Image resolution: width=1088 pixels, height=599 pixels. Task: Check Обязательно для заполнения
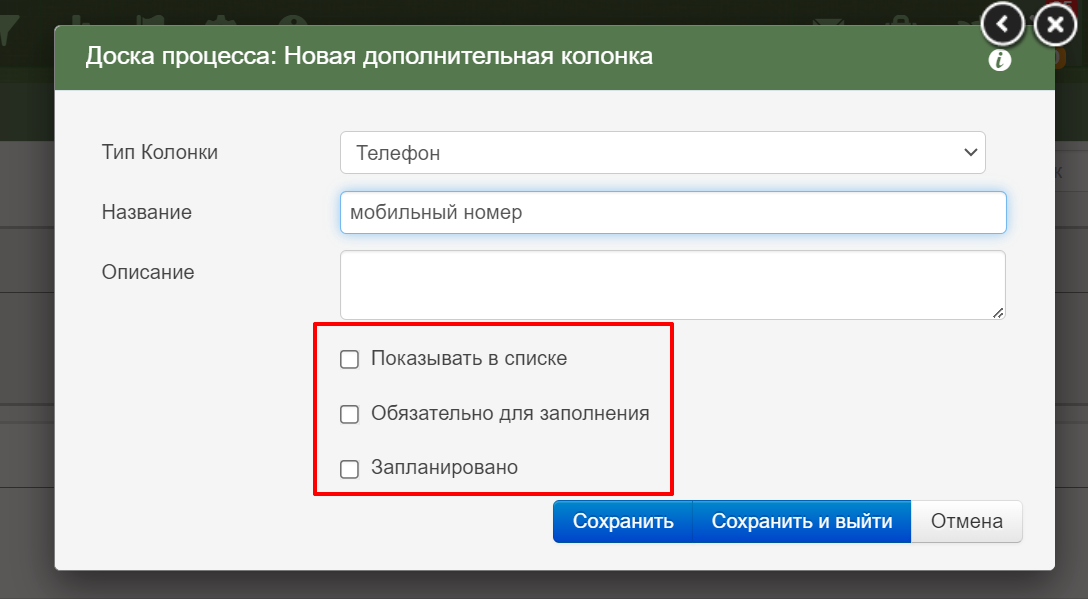click(x=349, y=414)
